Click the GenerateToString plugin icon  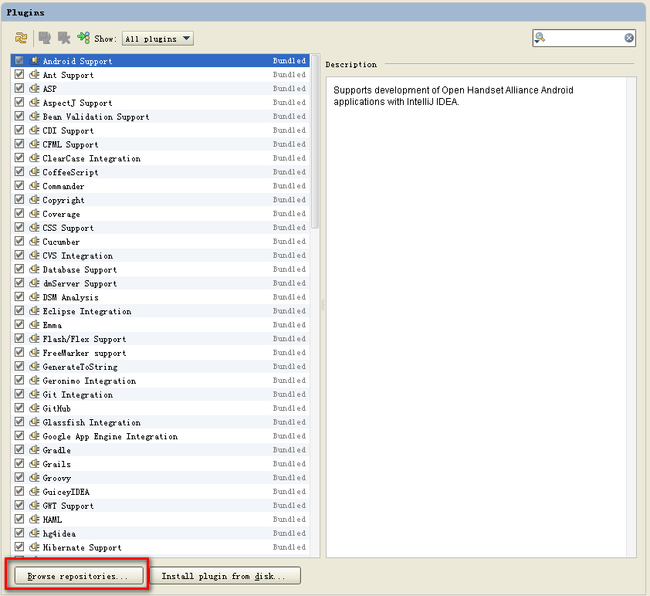pyautogui.click(x=34, y=366)
